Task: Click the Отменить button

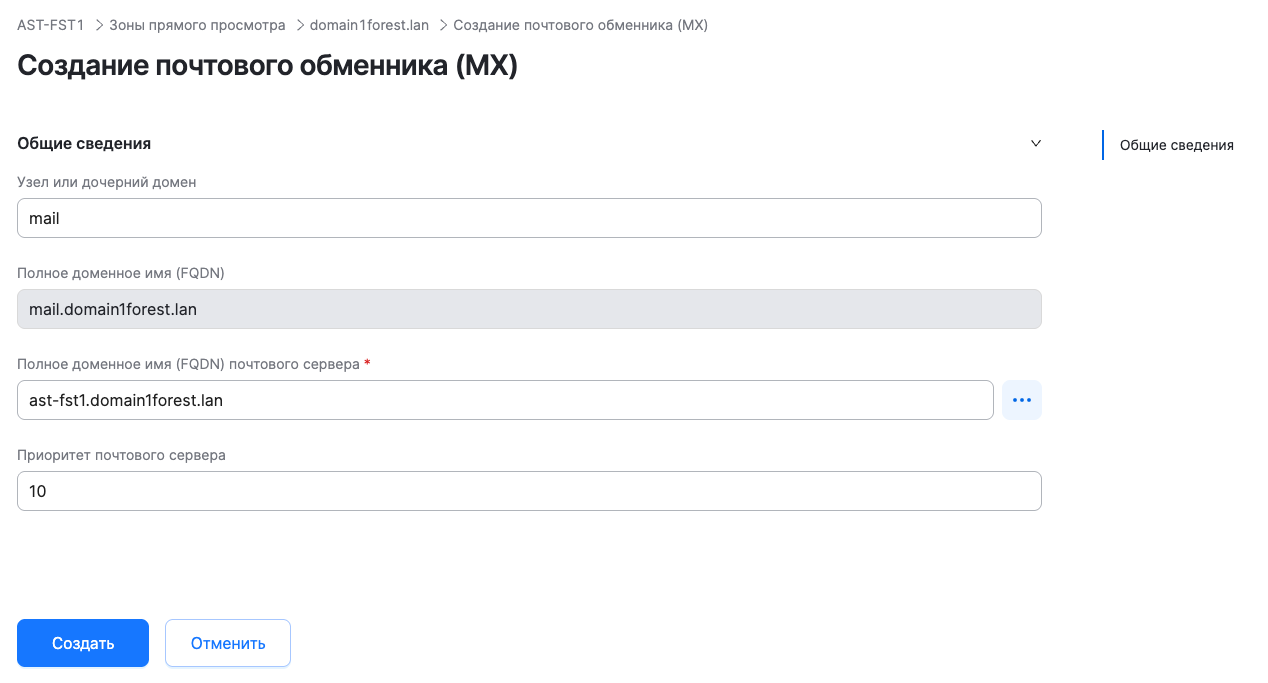Action: pyautogui.click(x=228, y=643)
